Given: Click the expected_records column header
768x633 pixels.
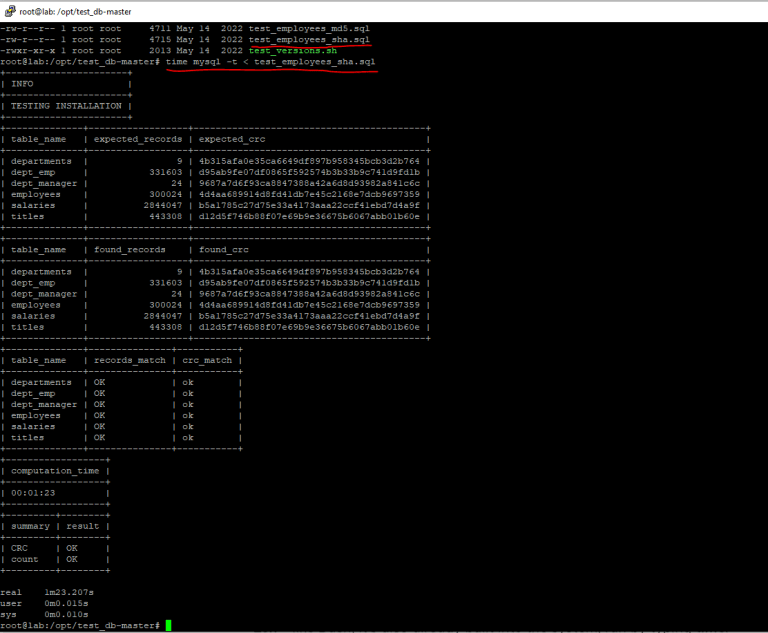Looking at the screenshot, I should [x=138, y=139].
